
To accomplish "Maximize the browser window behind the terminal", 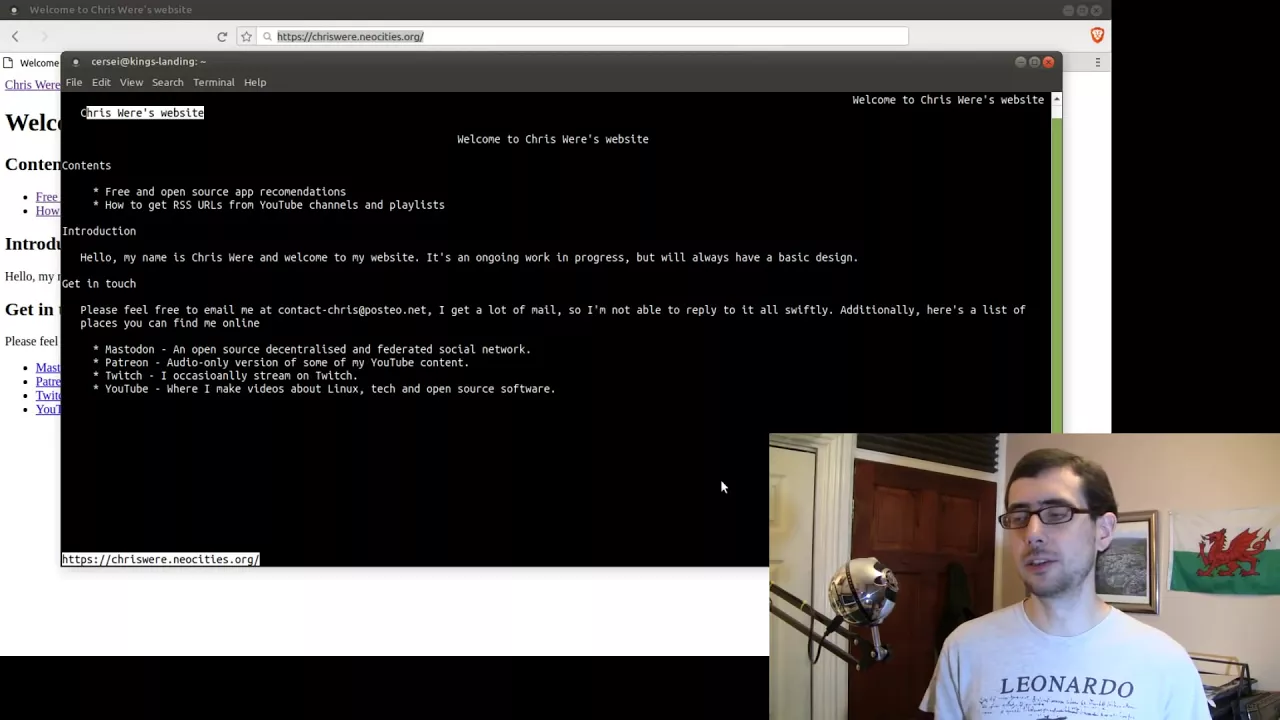I will (x=1082, y=10).
